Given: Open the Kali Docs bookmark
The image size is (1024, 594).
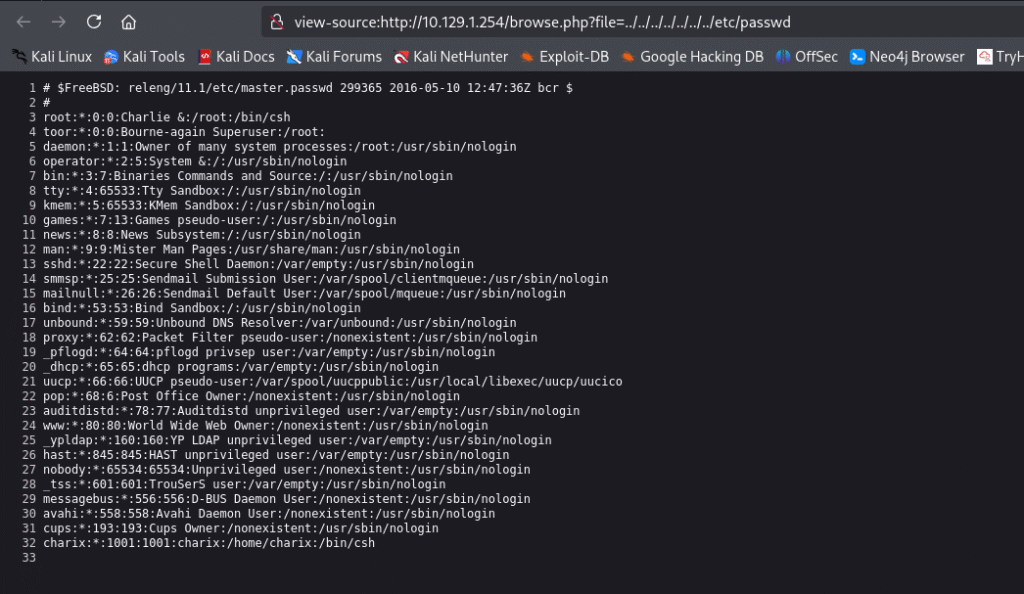Looking at the screenshot, I should point(236,57).
